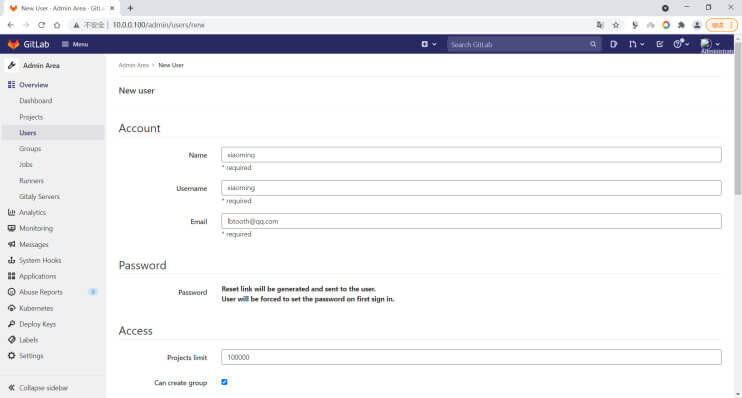742x398 pixels.
Task: Click the System Hooks anchor icon
Action: pos(11,260)
